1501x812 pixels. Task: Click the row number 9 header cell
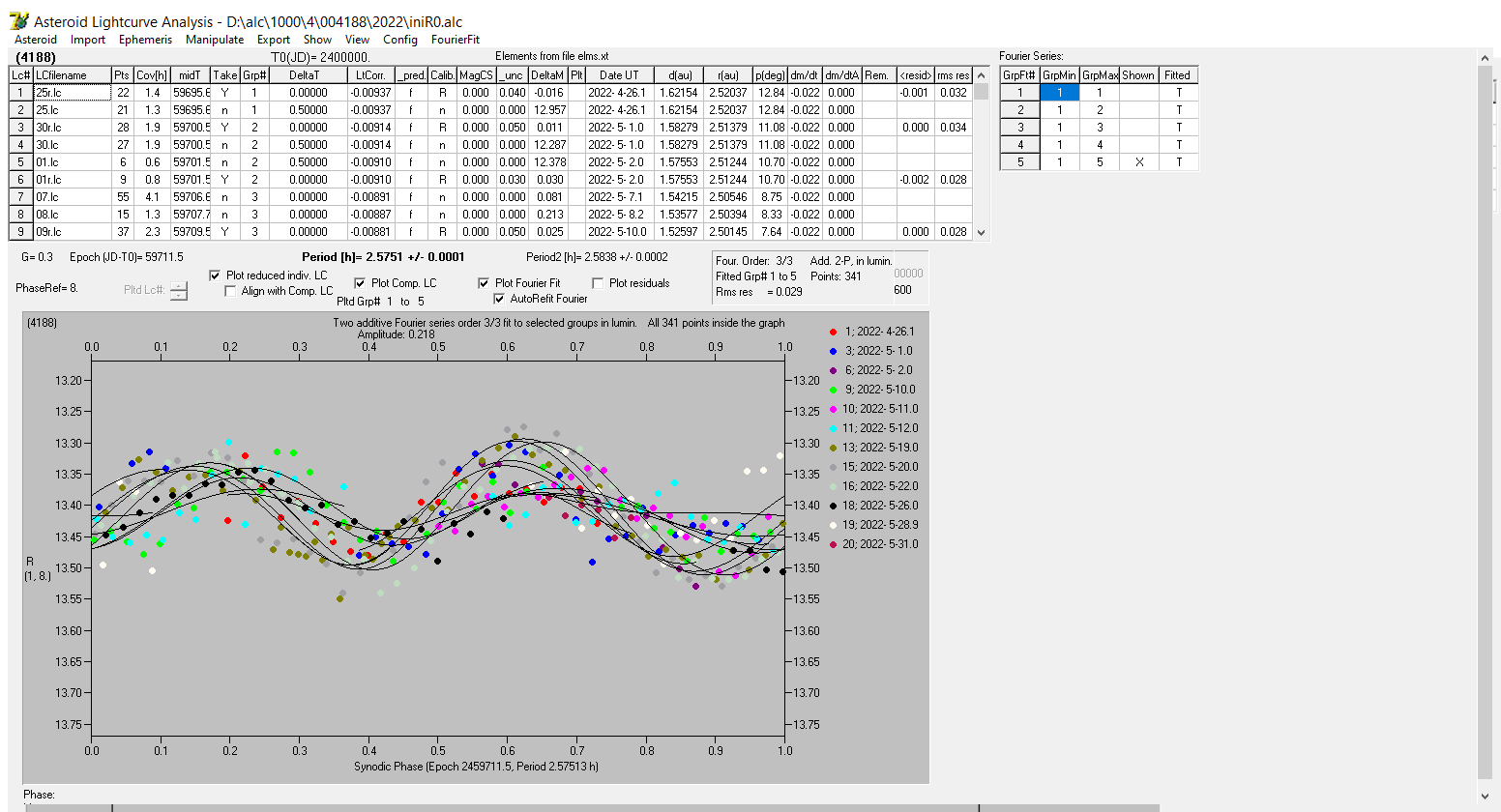[21, 232]
